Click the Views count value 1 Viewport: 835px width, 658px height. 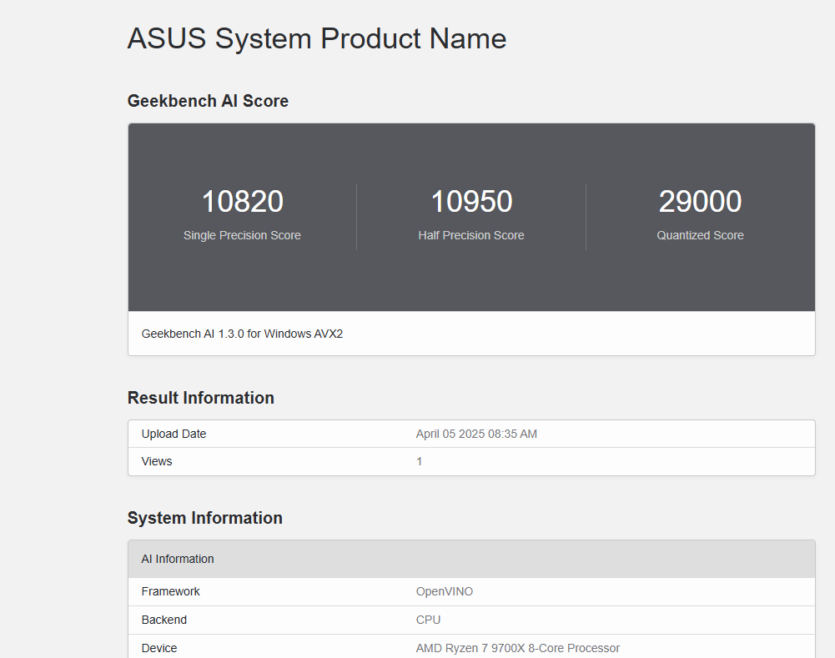(419, 462)
